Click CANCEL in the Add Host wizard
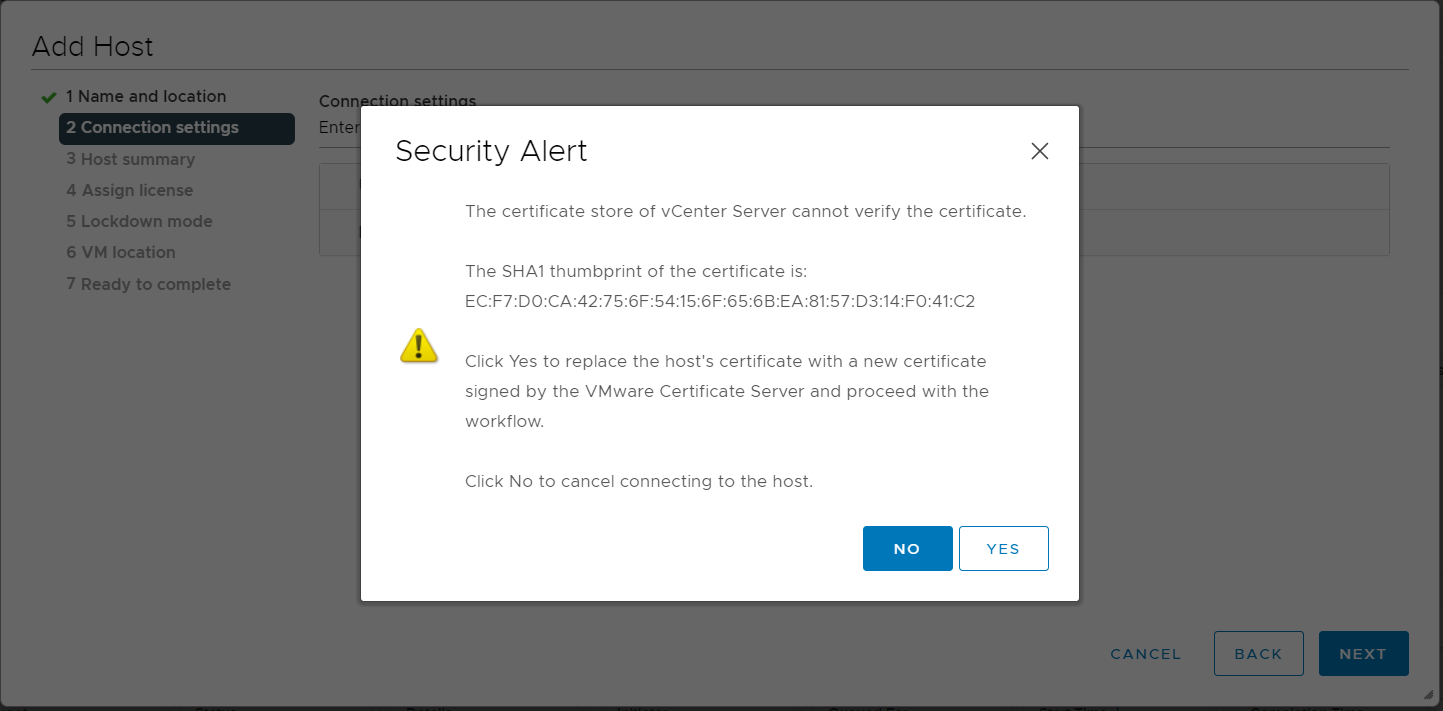 point(1145,654)
